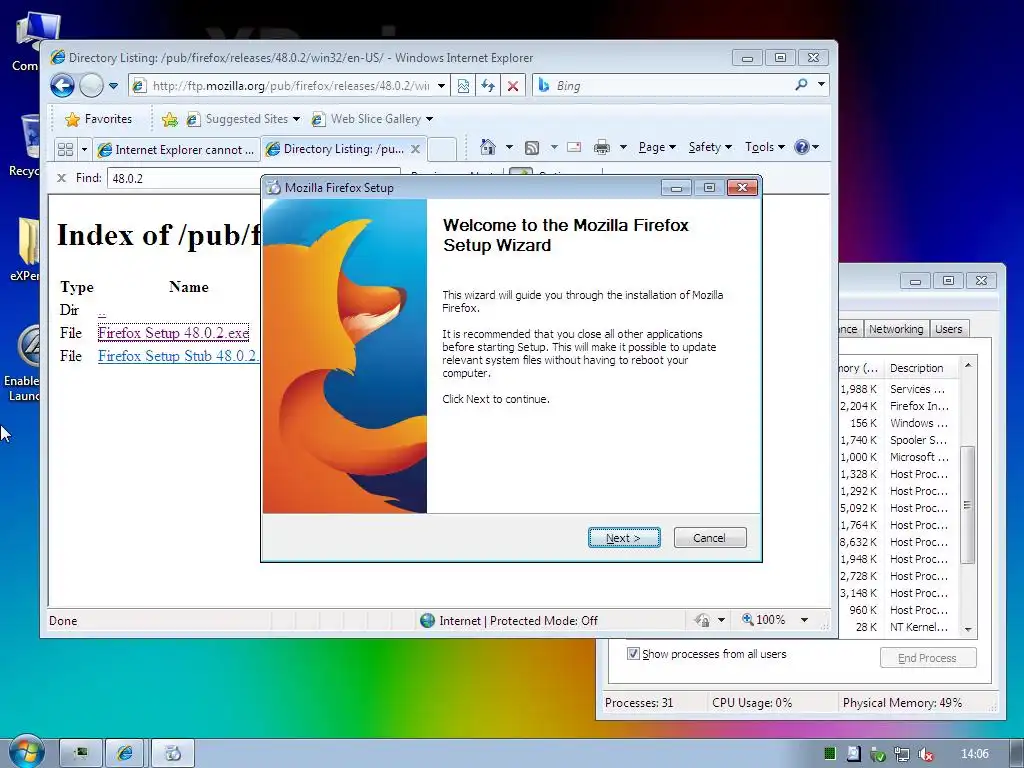Open Home button dropdown arrow

pos(509,147)
